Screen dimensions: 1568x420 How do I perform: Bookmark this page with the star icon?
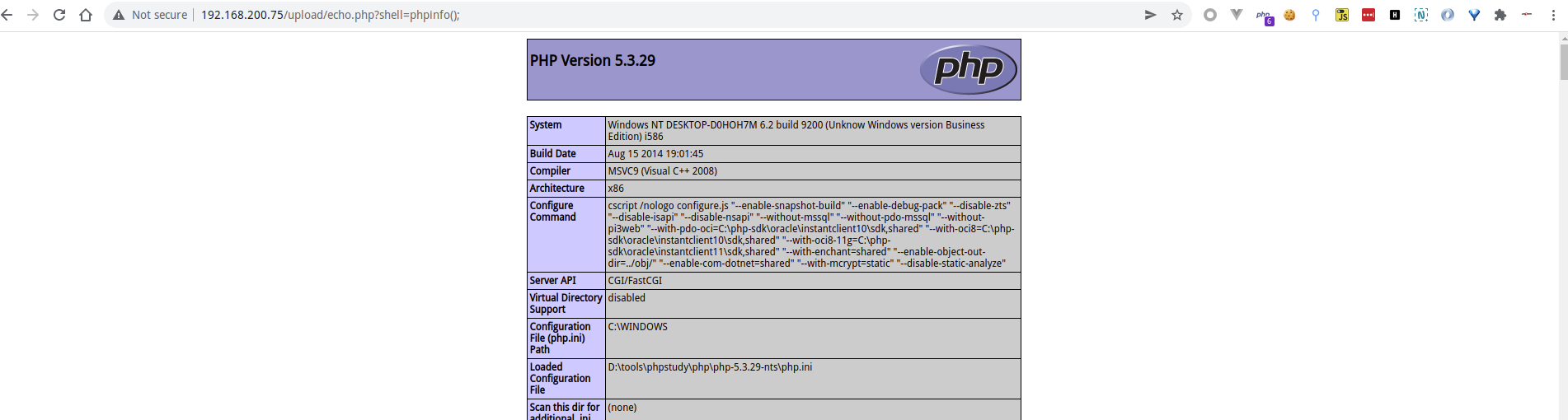1177,15
